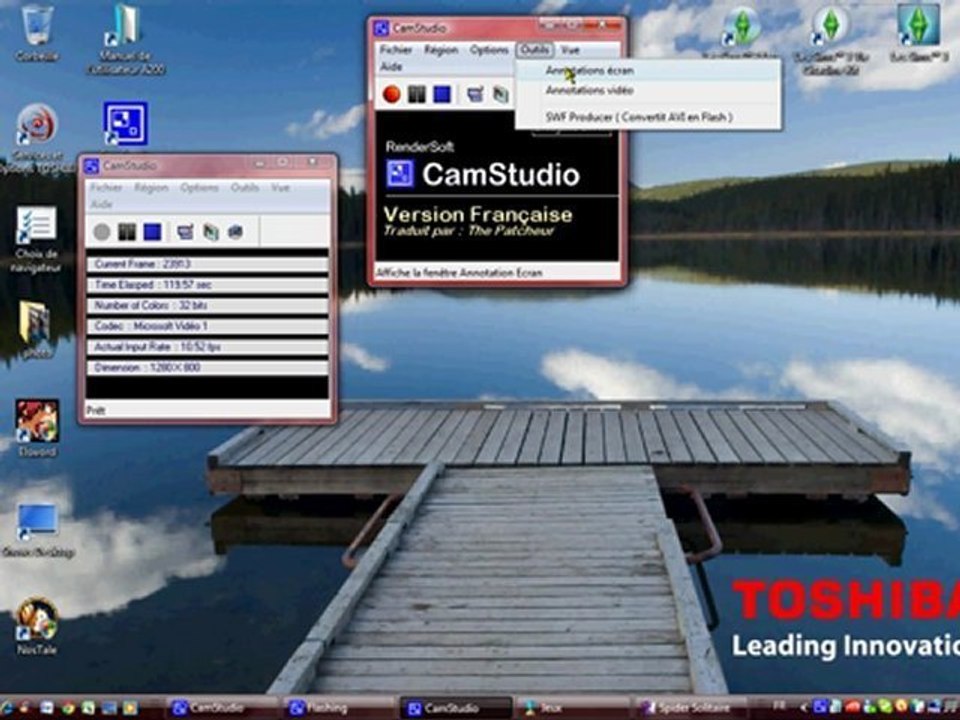Open Région menu in front CamStudio window

point(441,50)
